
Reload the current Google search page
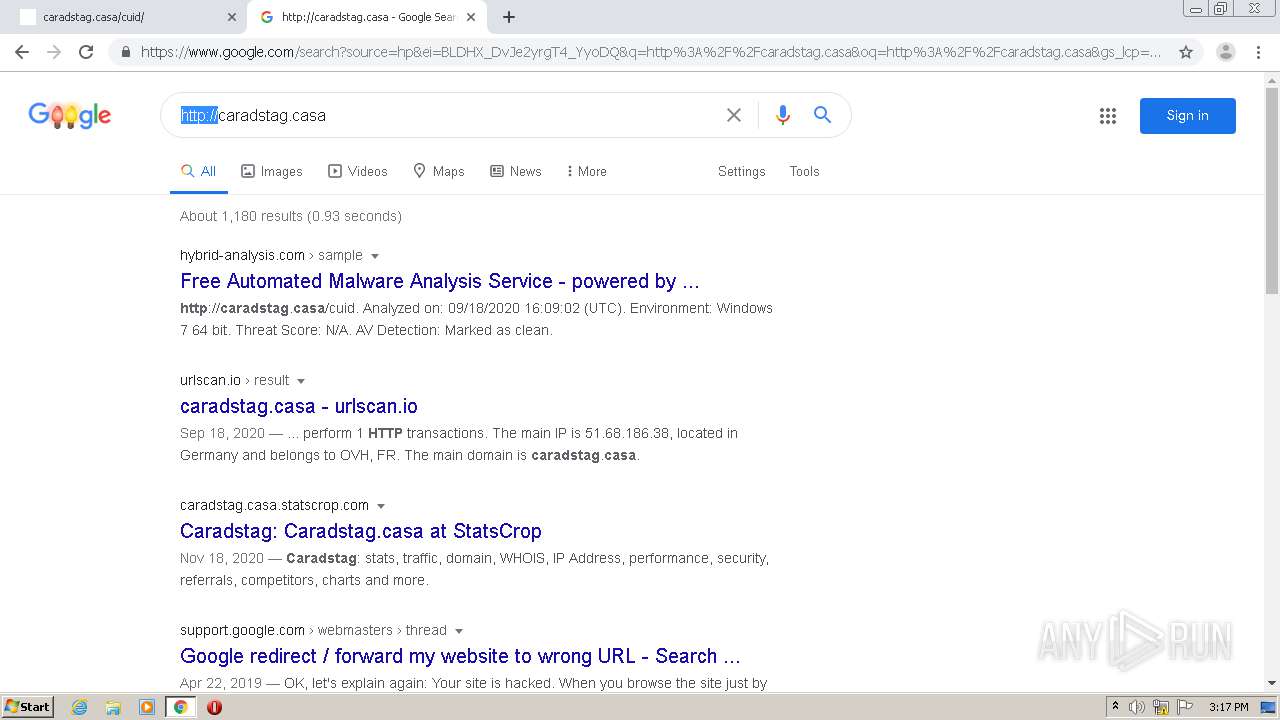tap(86, 52)
